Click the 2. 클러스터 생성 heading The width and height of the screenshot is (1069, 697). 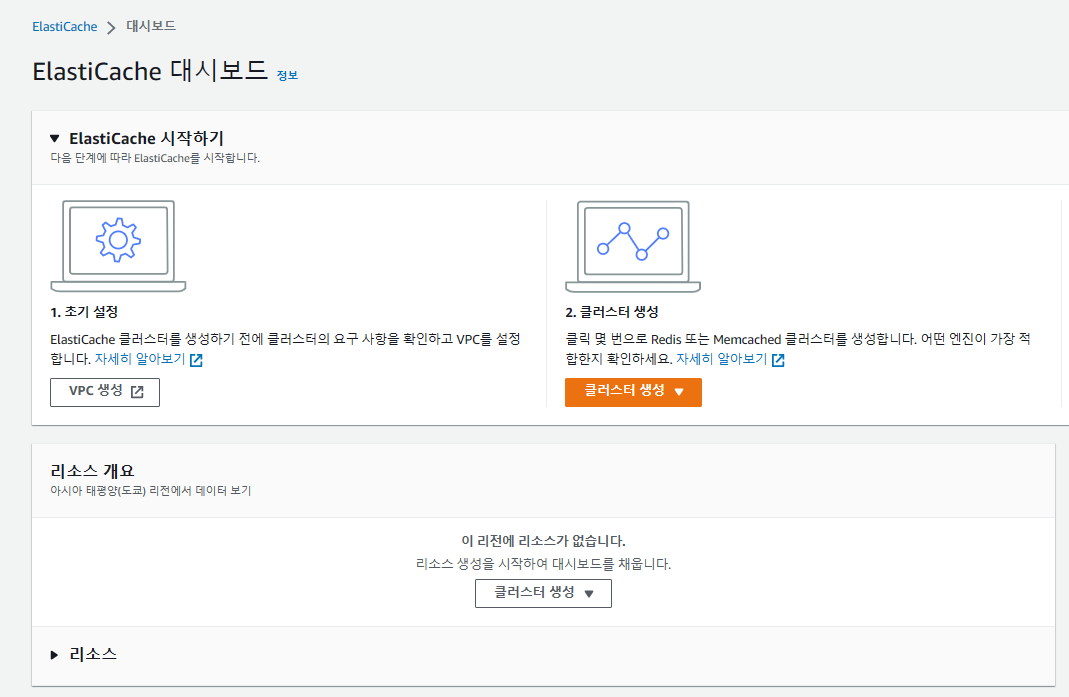(612, 312)
